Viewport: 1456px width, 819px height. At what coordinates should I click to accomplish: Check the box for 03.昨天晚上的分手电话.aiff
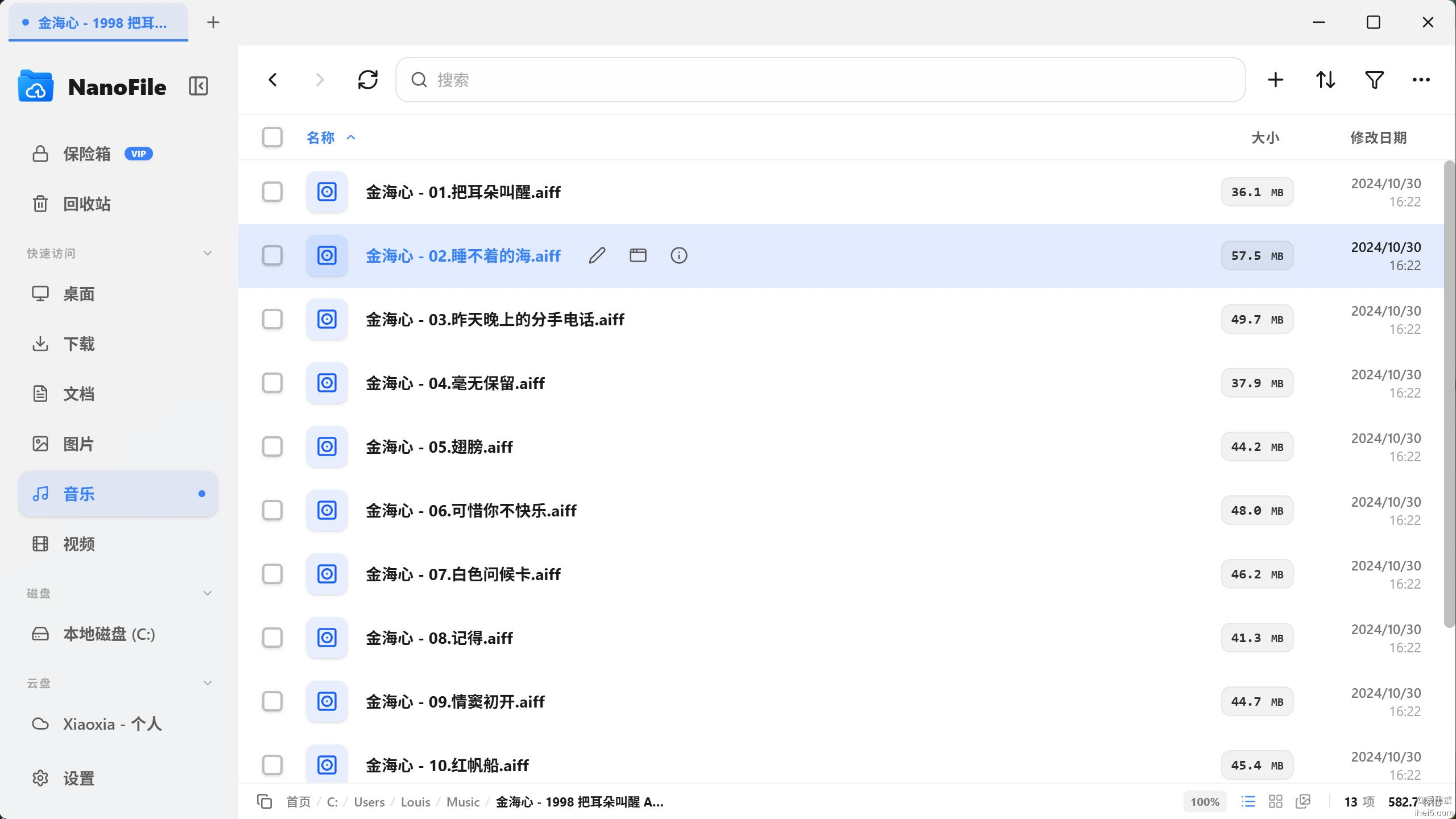[272, 319]
